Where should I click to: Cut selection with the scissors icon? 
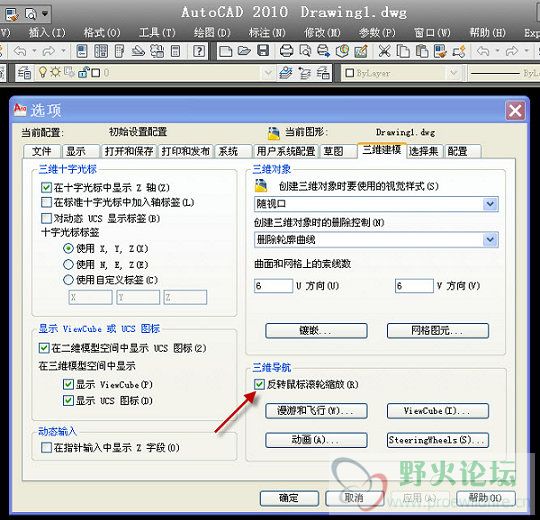pyautogui.click(x=384, y=51)
